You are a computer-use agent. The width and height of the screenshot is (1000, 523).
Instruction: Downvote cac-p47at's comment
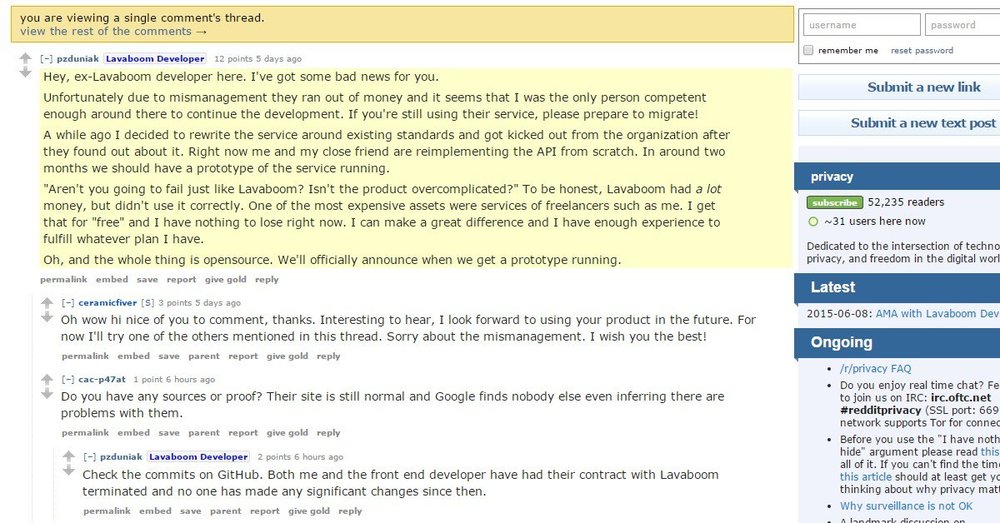[x=47, y=394]
